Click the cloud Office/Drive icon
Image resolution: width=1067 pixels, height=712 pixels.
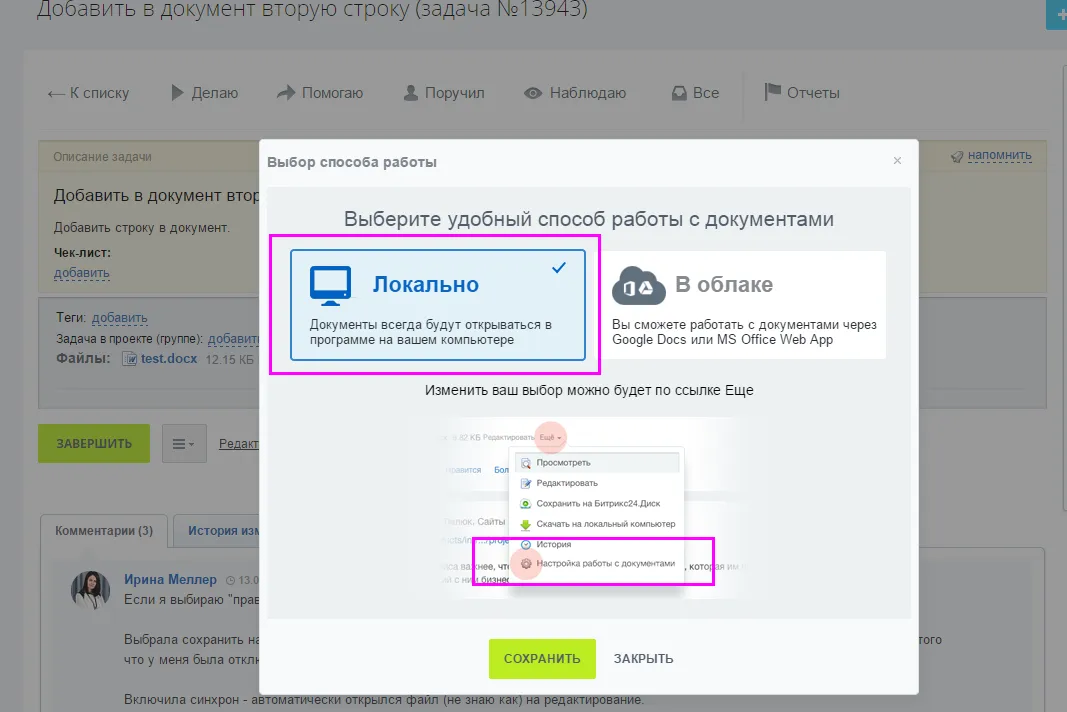tap(639, 285)
